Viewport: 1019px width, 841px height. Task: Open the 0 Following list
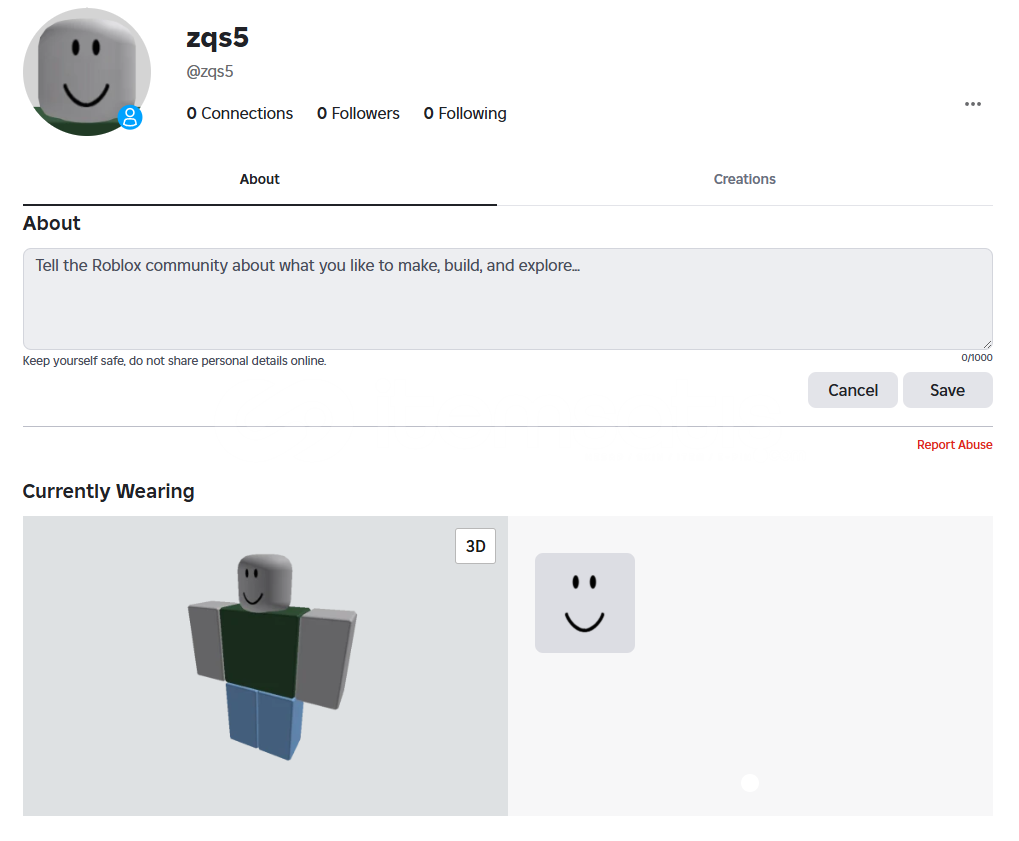pos(465,114)
